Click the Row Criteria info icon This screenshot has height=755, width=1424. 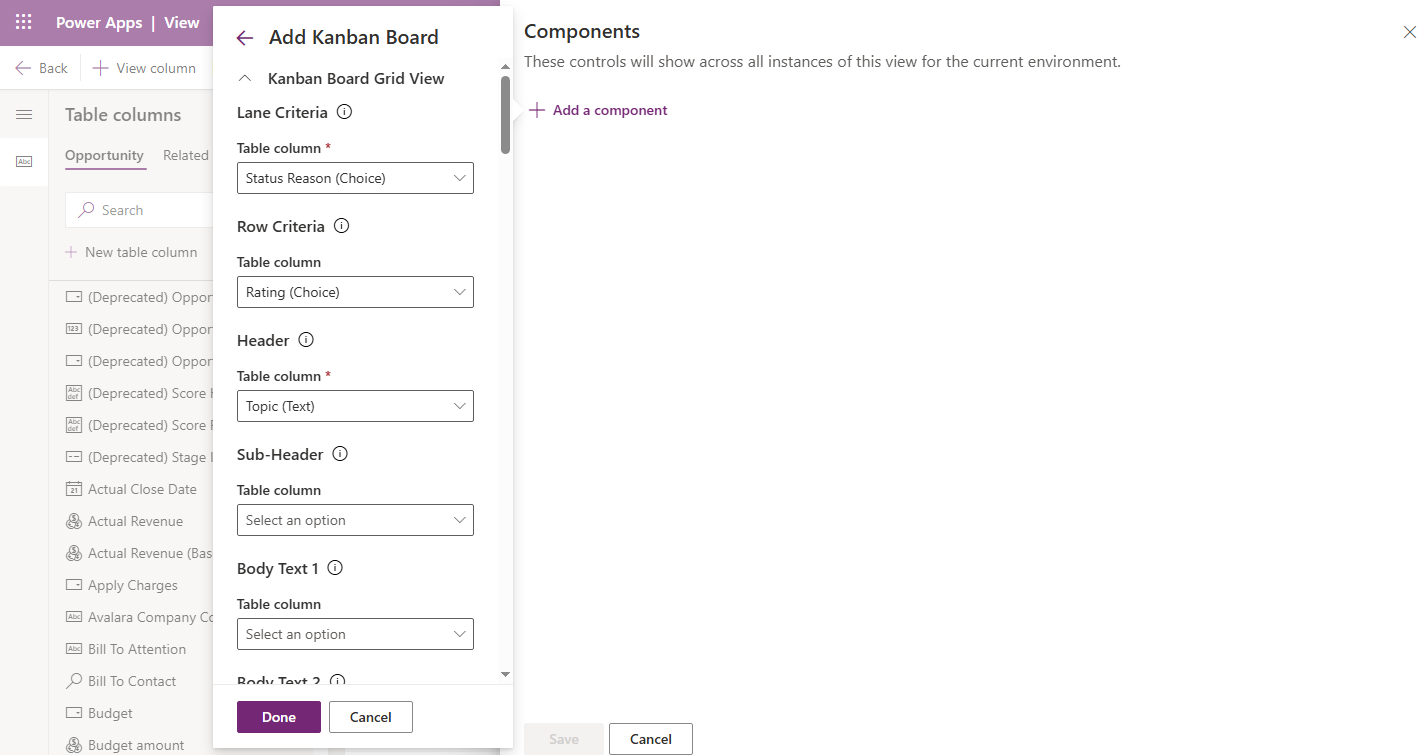click(x=341, y=226)
